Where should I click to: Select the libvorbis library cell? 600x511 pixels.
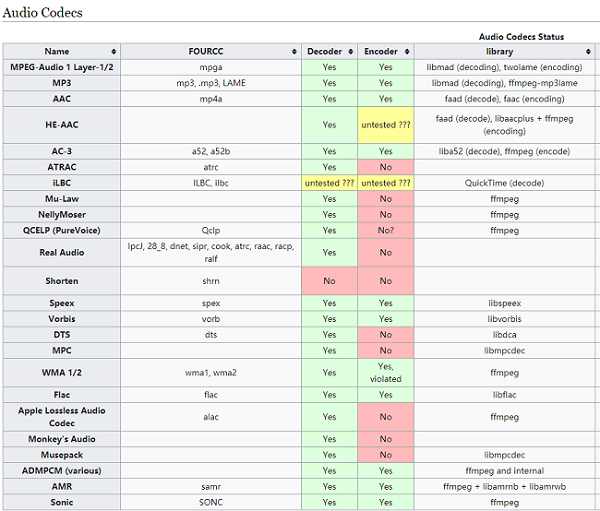point(504,319)
